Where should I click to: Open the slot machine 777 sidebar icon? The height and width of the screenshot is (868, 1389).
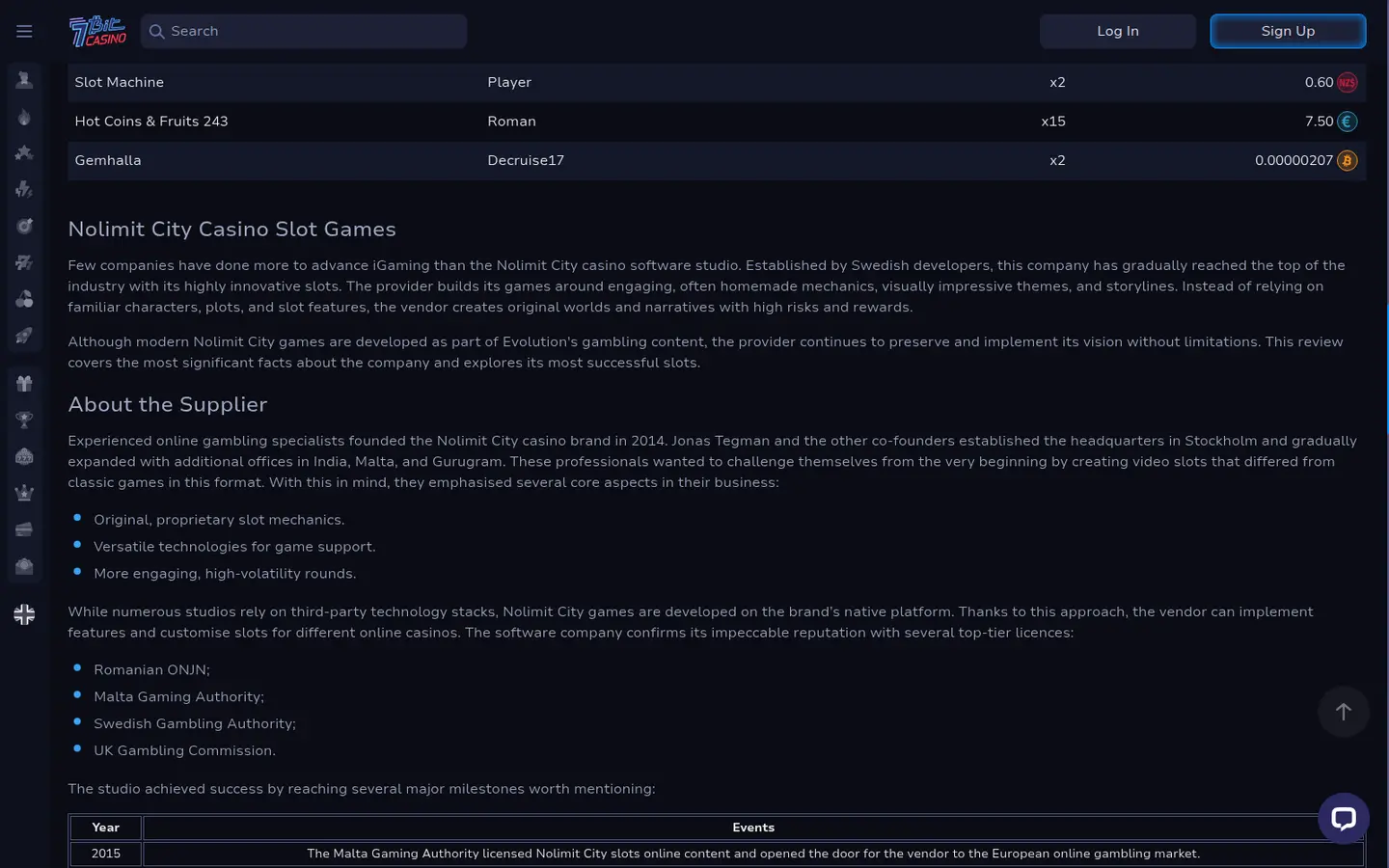(24, 456)
